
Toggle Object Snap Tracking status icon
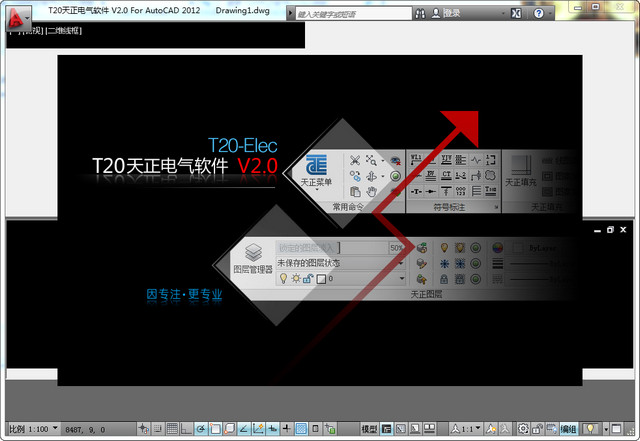point(244,428)
